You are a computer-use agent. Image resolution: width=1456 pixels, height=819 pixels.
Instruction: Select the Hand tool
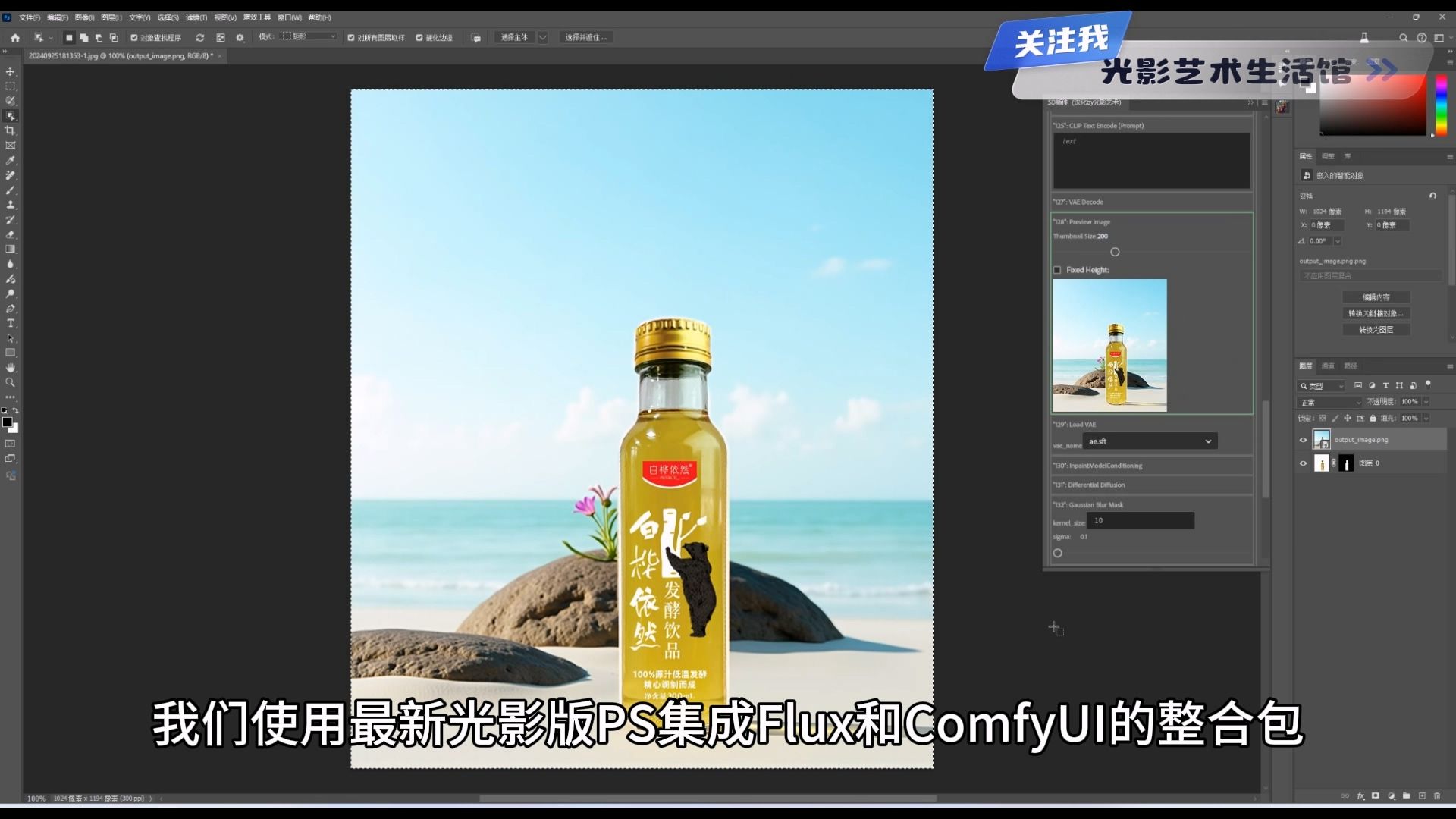coord(11,368)
